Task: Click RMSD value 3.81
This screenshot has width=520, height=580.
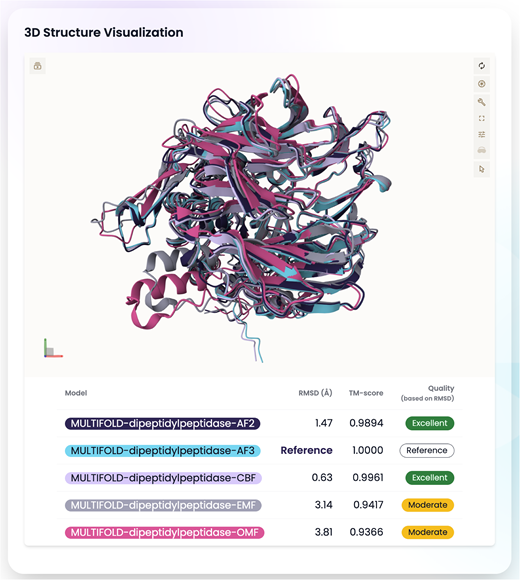Action: click(x=323, y=532)
